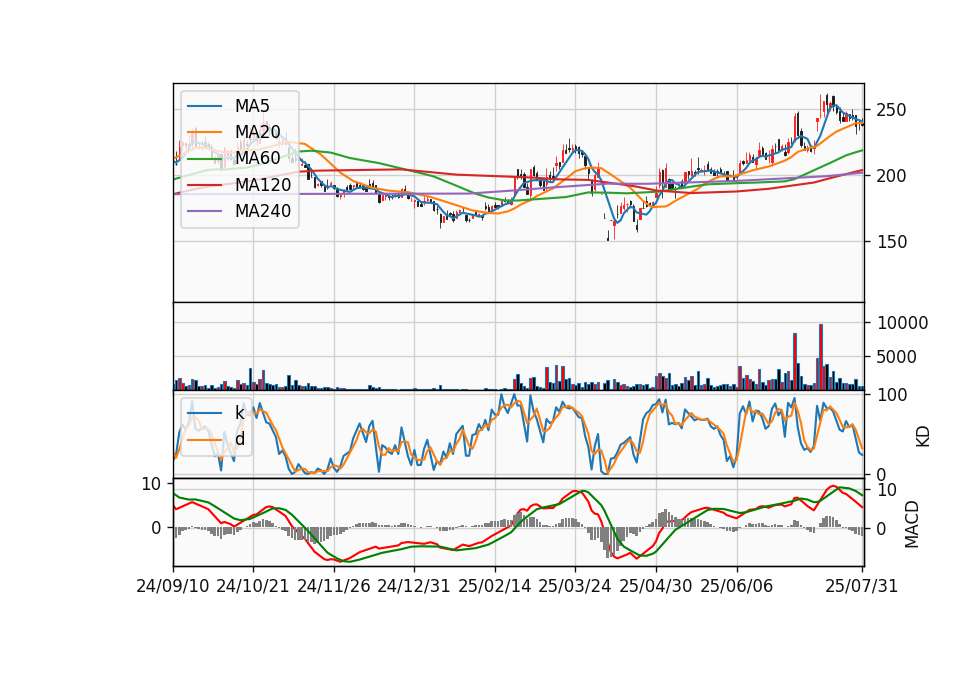Click the 24/12/31 date label

coord(414,586)
